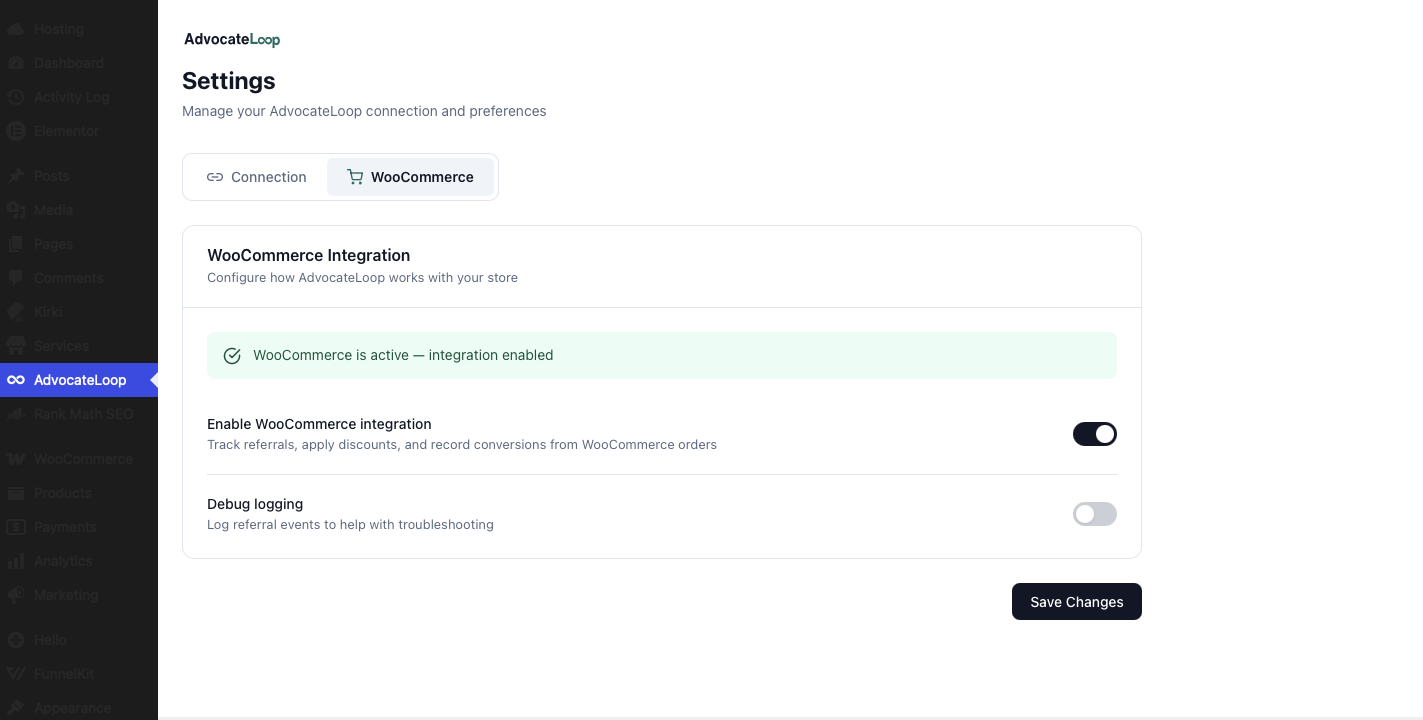
Task: Click the Pages icon in sidebar
Action: click(x=16, y=244)
